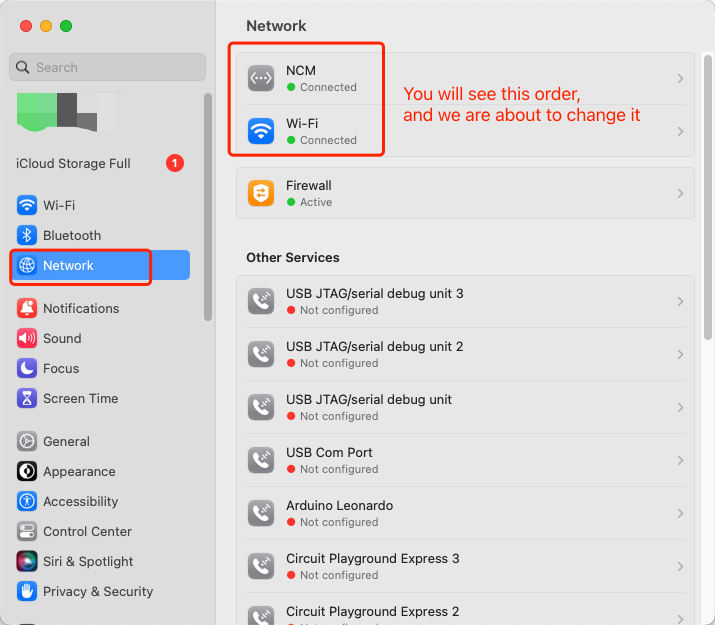Select Wi-Fi in the sidebar
The height and width of the screenshot is (625, 715).
[x=101, y=205]
